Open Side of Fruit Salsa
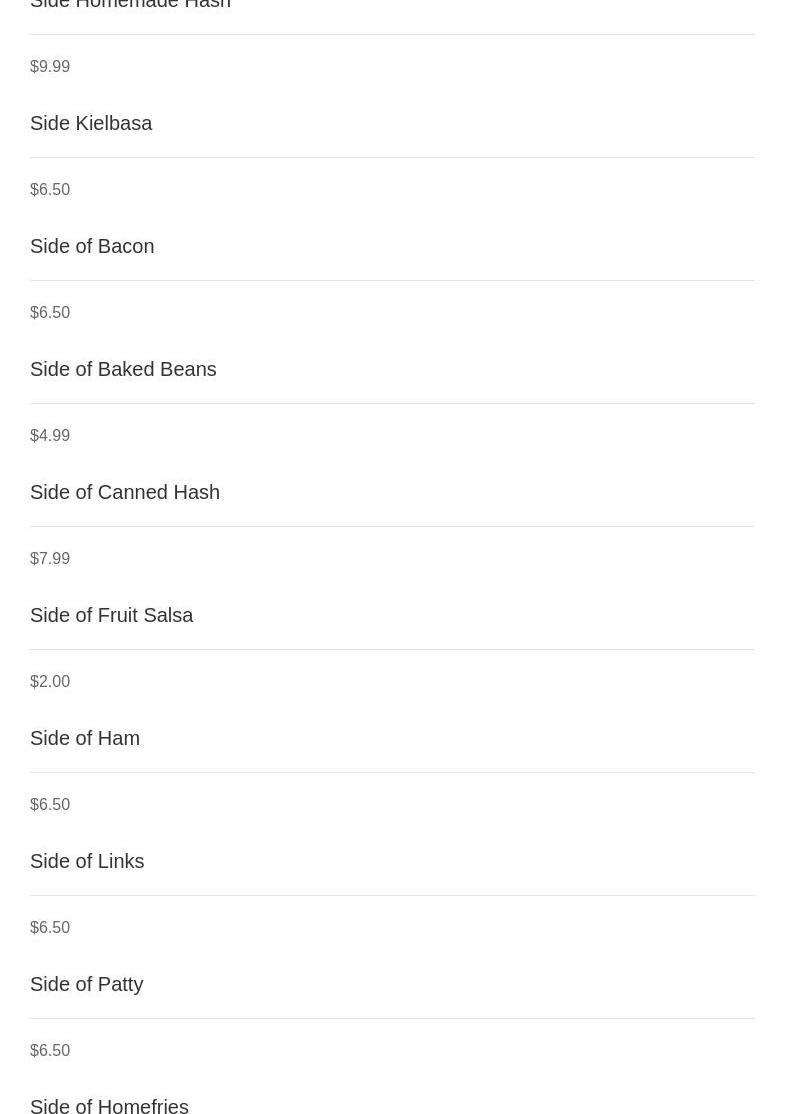Image resolution: width=785 pixels, height=1114 pixels. [x=112, y=615]
